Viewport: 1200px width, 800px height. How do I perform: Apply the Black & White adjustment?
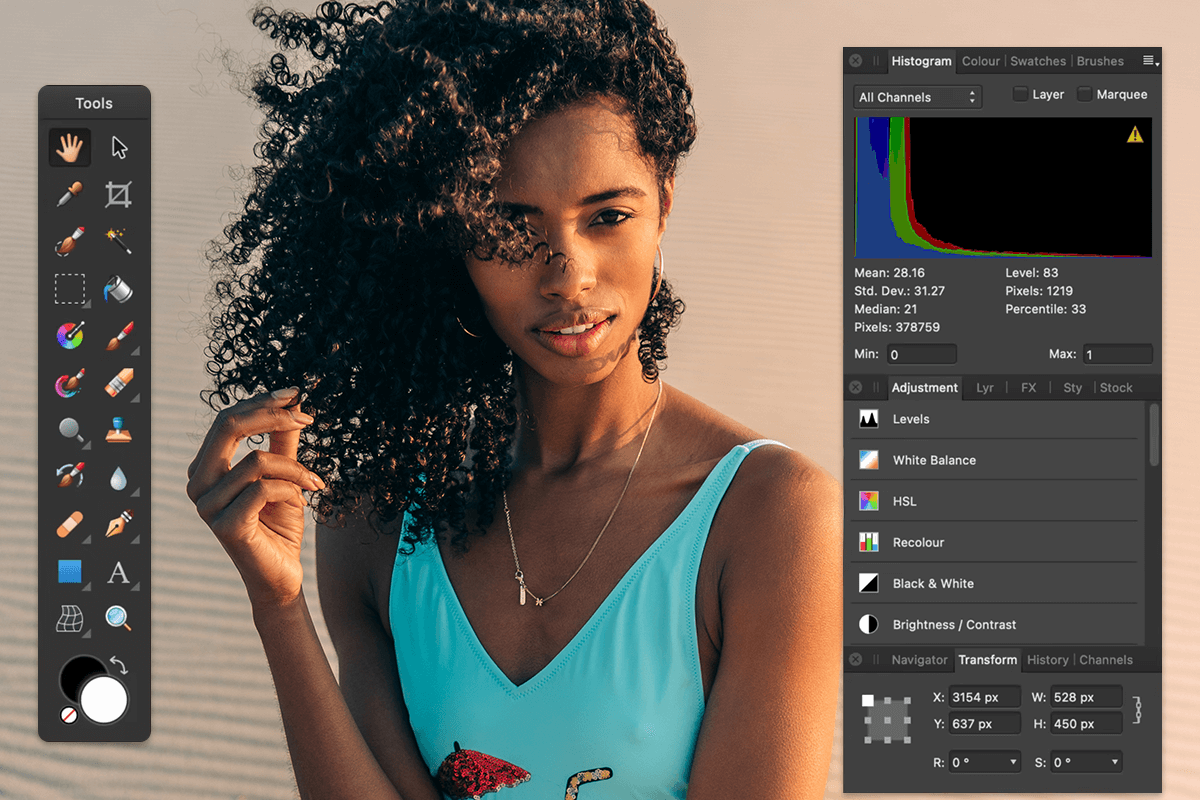[x=931, y=584]
